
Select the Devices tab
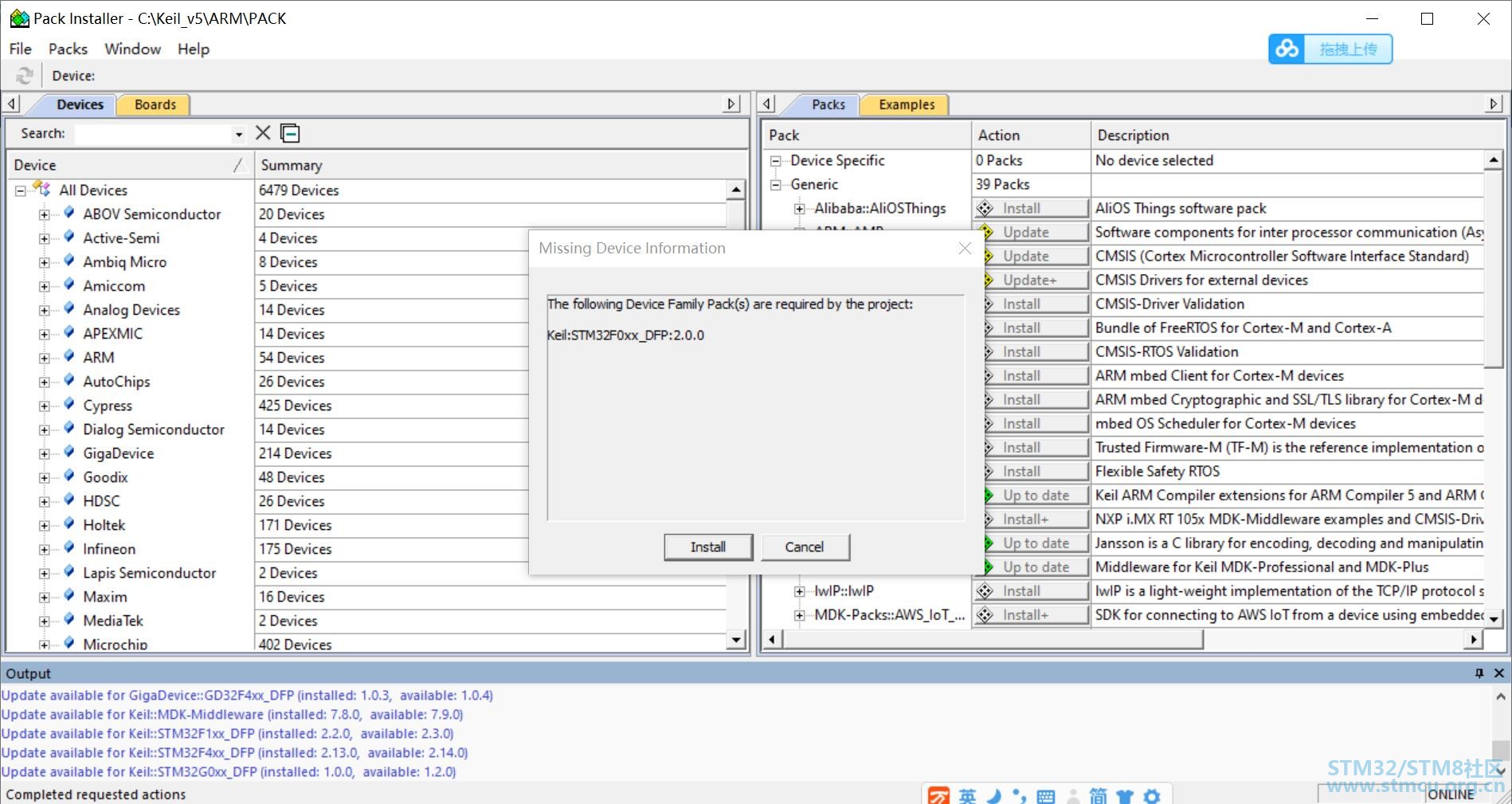point(80,104)
